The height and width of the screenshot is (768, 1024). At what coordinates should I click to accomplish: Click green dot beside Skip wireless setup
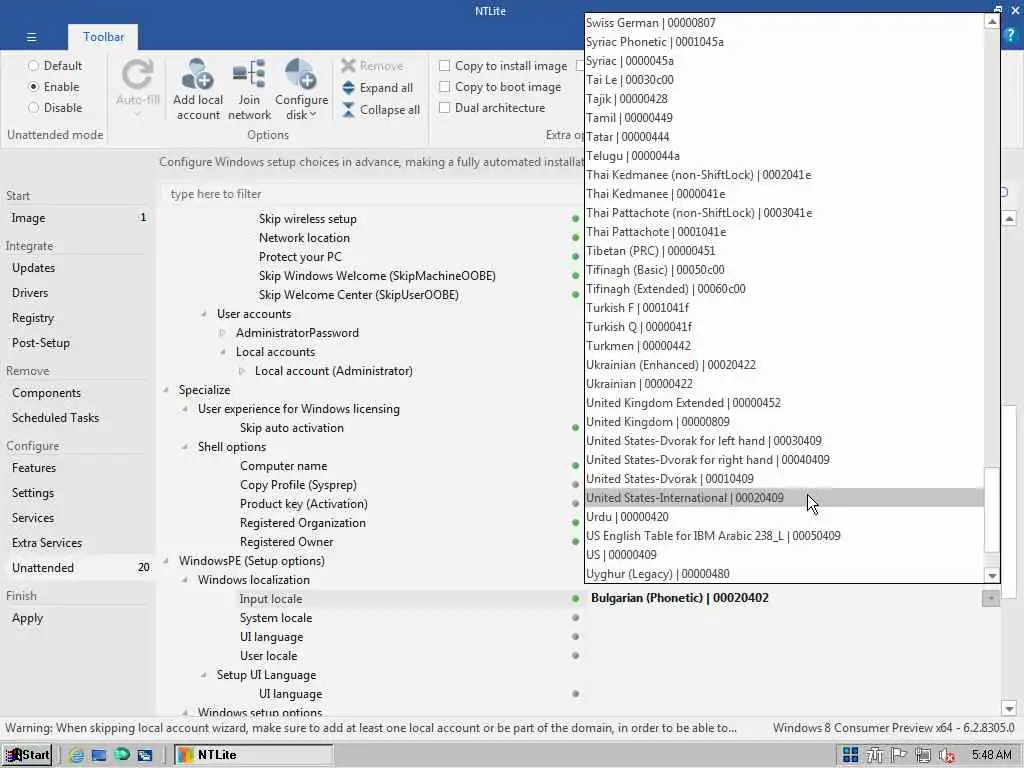(x=575, y=219)
